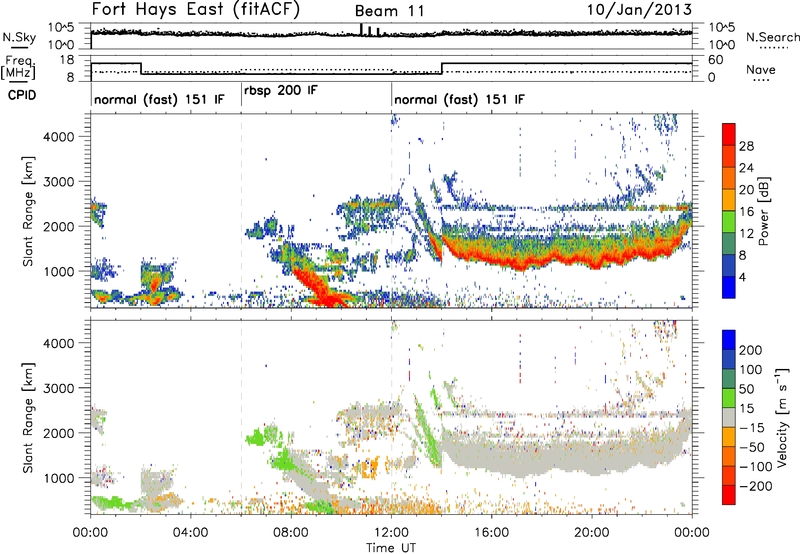The image size is (800, 554).
Task: Click the '4000' tick of the power panel
Action: (x=58, y=137)
